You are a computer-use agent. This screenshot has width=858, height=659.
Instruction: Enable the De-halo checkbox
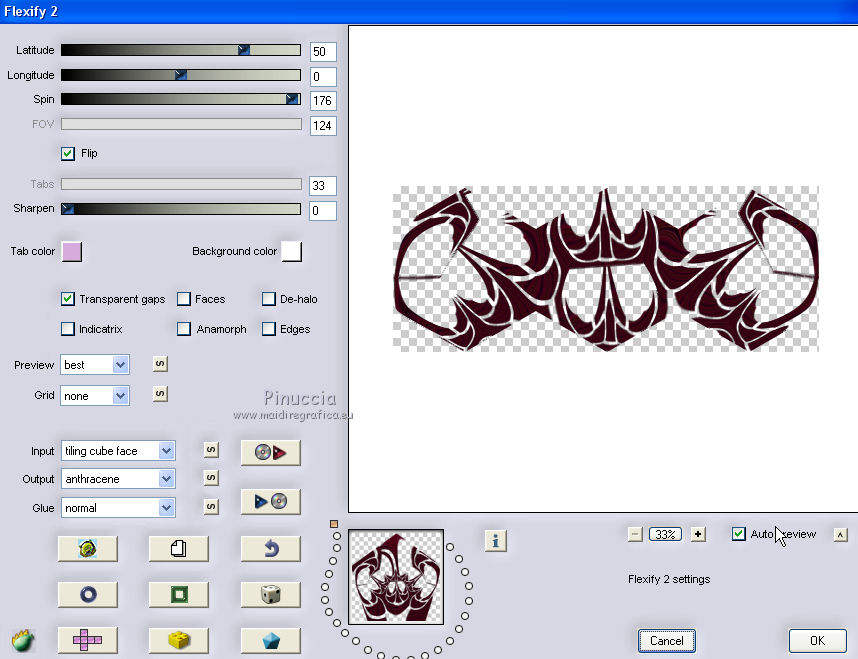[x=269, y=299]
